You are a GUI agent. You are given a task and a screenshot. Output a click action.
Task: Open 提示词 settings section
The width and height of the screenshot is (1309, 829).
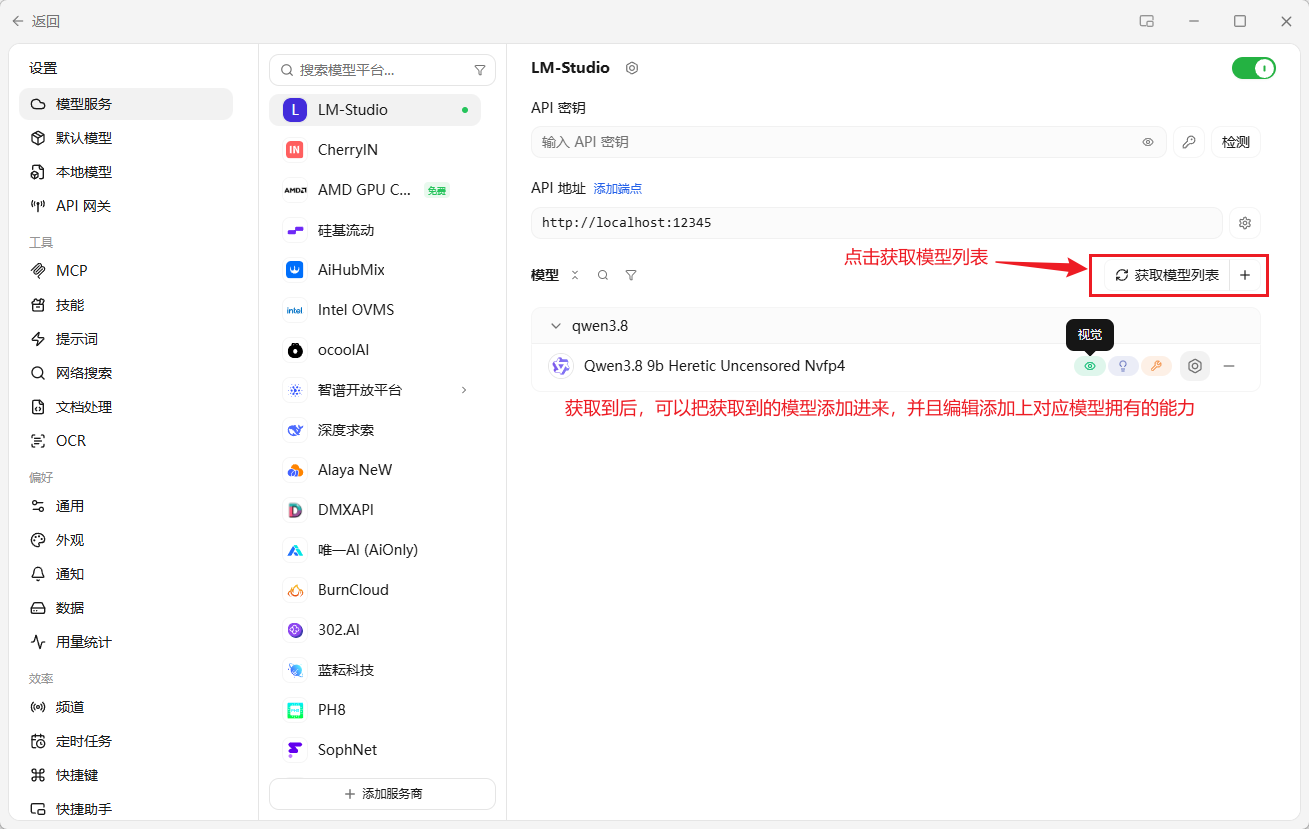click(126, 339)
